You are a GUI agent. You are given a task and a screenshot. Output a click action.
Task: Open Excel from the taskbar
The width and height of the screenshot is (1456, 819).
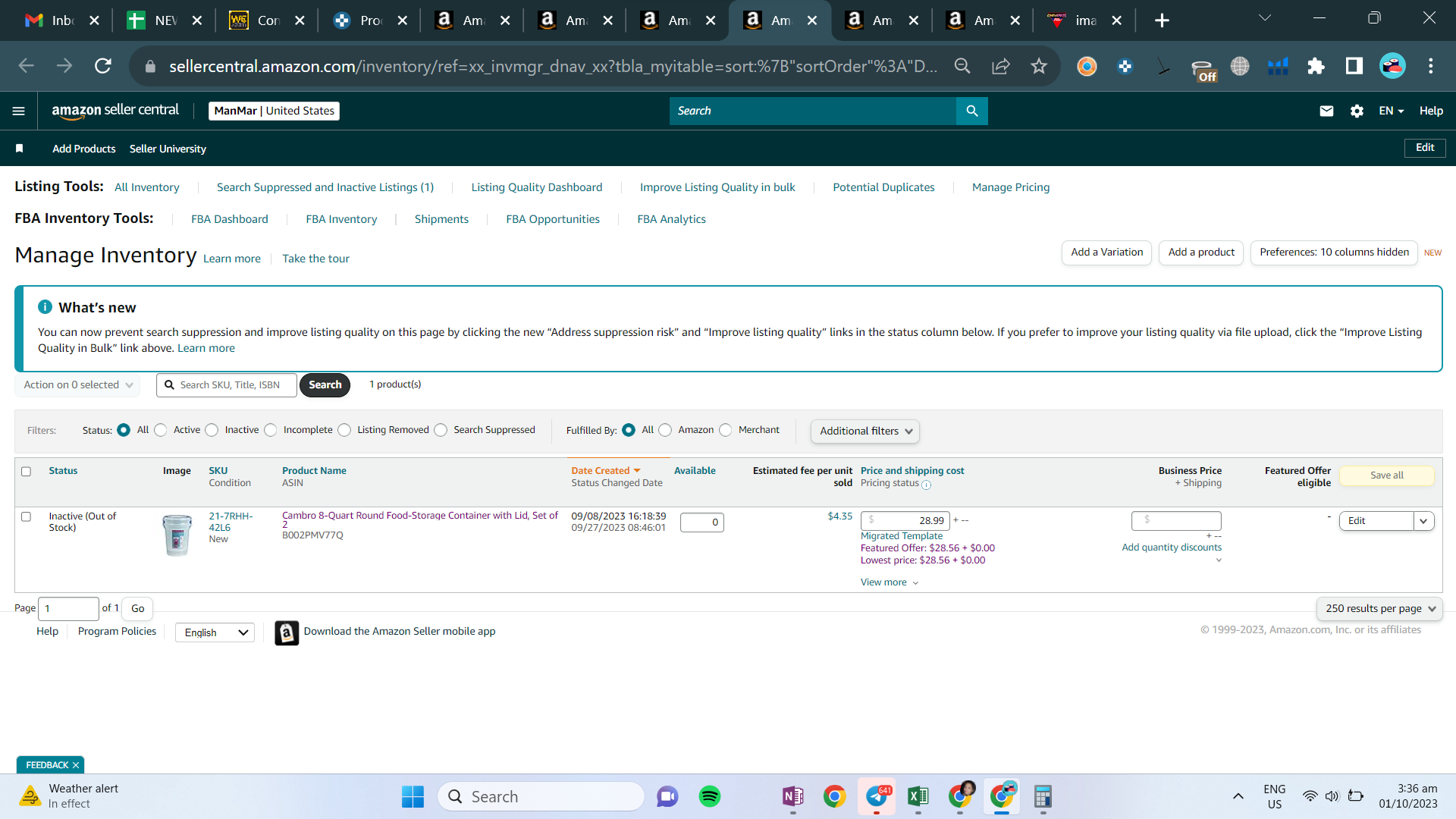[x=918, y=796]
